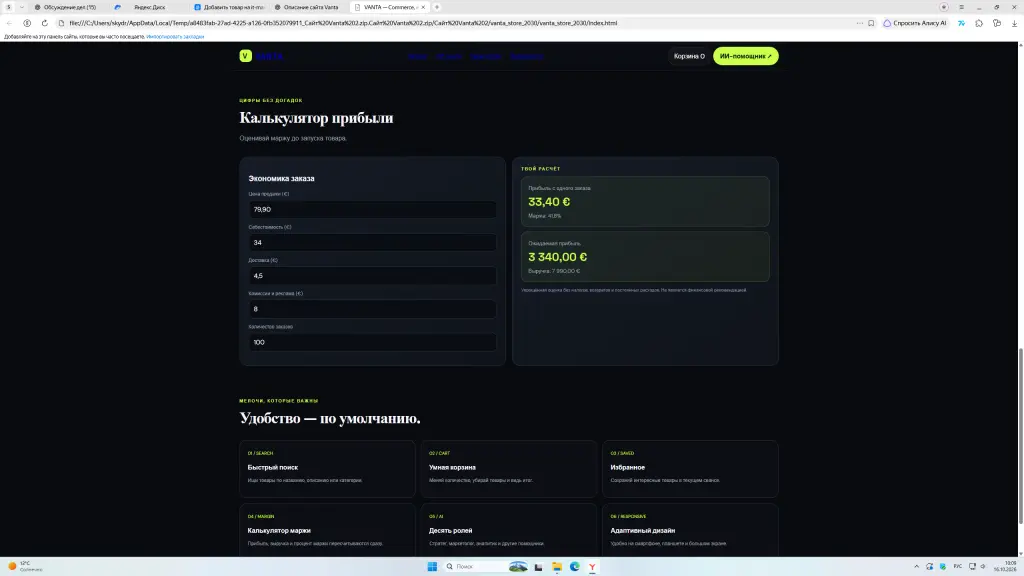
Task: Open the Windows Start menu
Action: tap(432, 566)
